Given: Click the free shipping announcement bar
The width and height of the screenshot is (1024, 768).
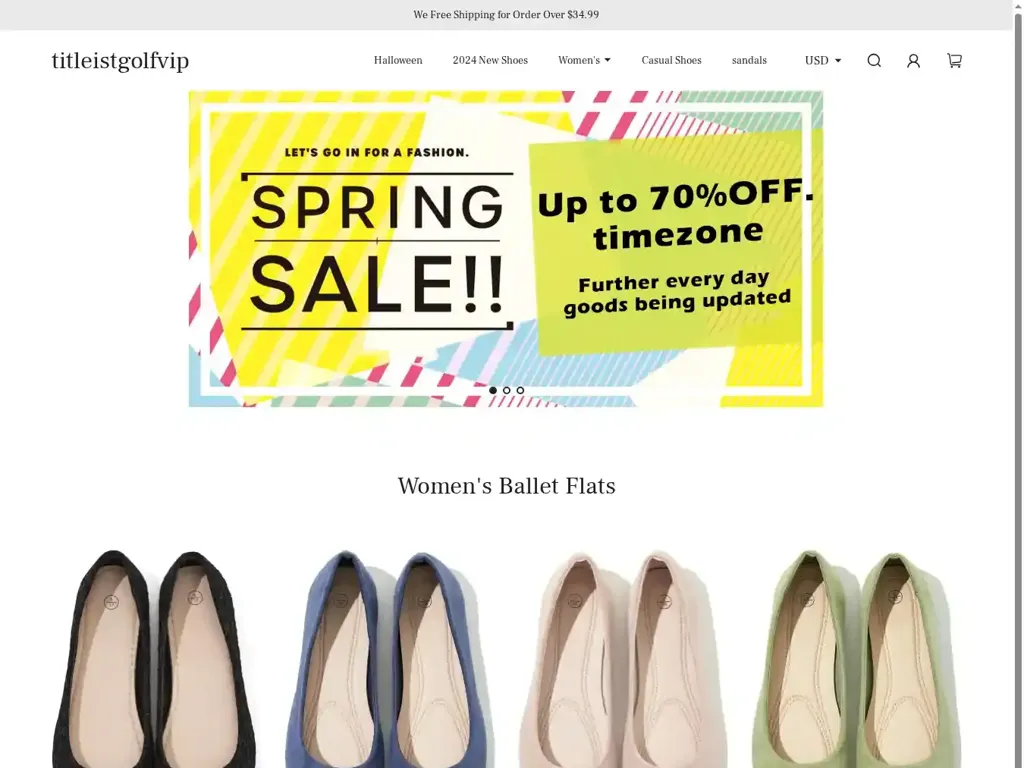Looking at the screenshot, I should point(506,14).
